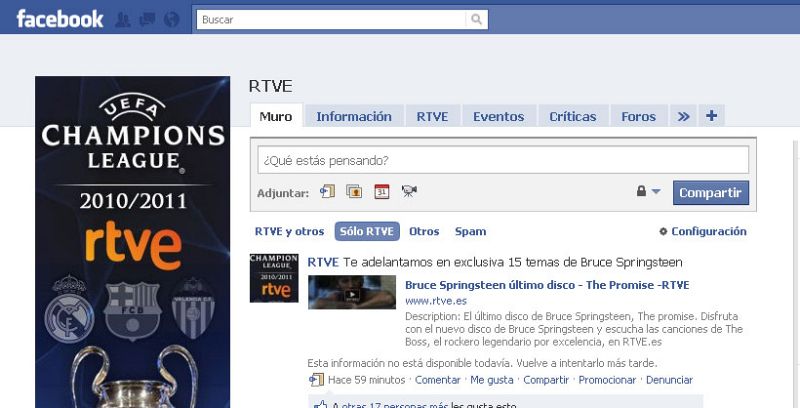Open notifications globe icon
This screenshot has height=408, width=800.
tap(171, 19)
